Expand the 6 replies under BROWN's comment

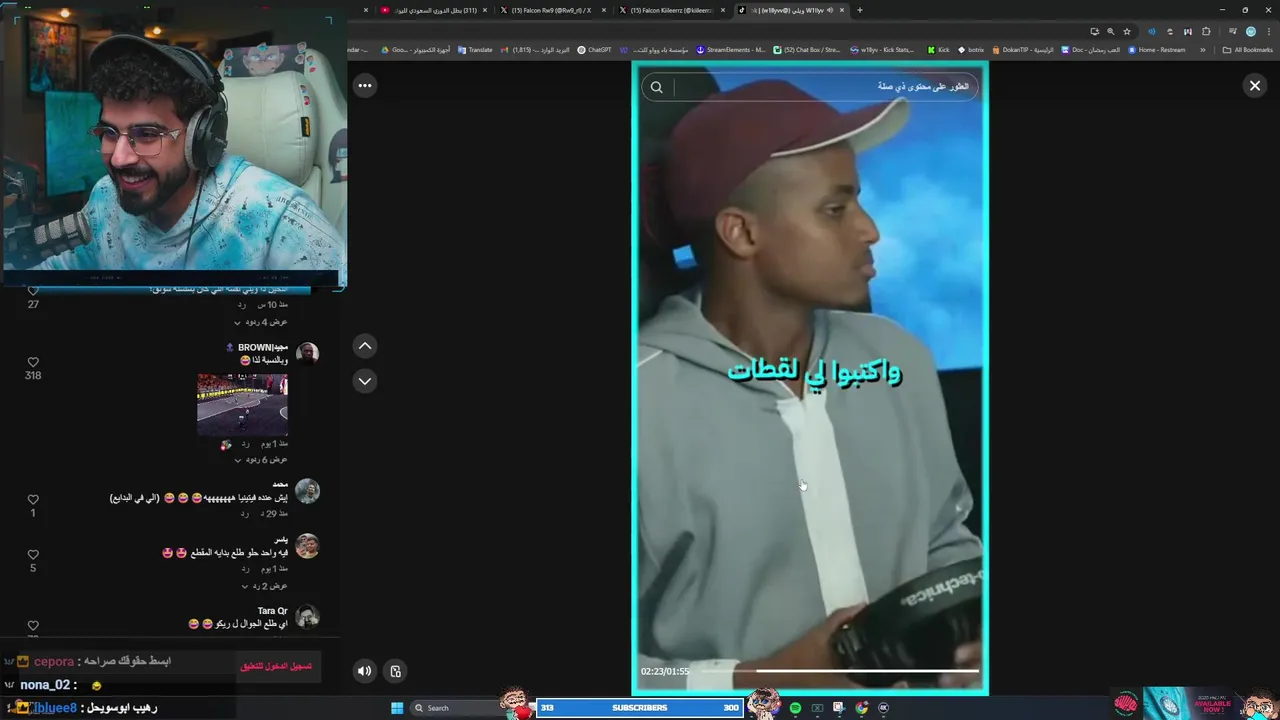click(x=261, y=459)
